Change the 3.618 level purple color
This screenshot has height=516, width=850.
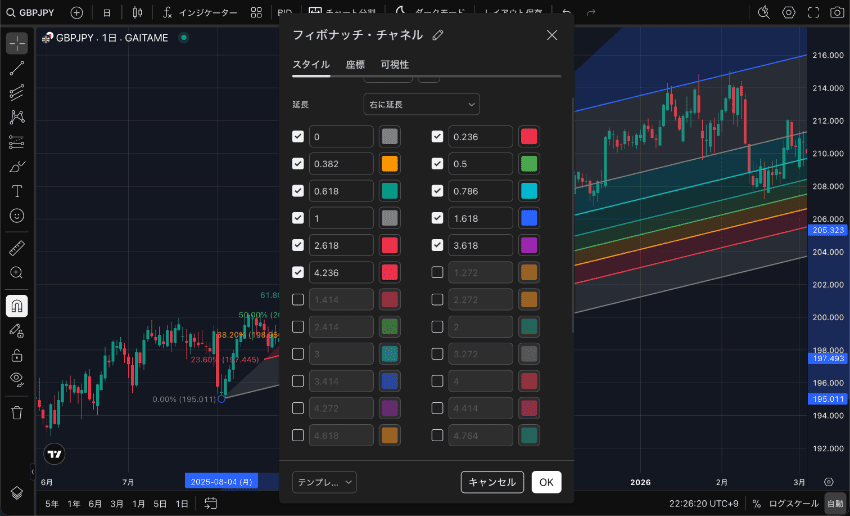coord(529,245)
